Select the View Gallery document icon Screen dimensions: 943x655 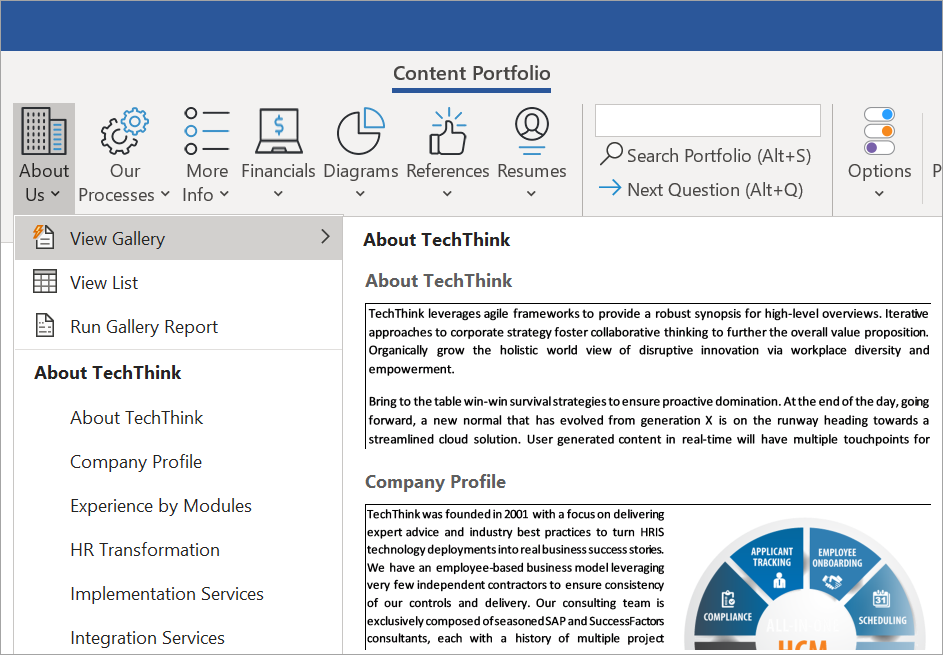pyautogui.click(x=44, y=238)
